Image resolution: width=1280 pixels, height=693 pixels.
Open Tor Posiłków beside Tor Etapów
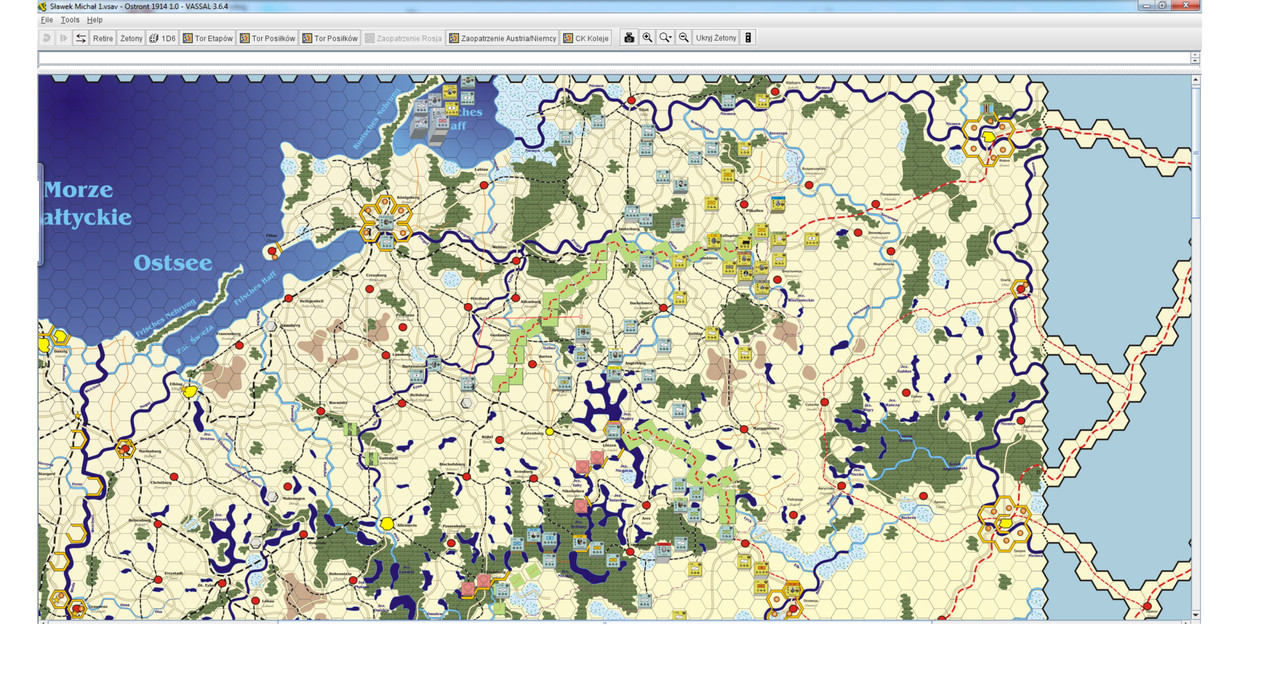click(268, 38)
